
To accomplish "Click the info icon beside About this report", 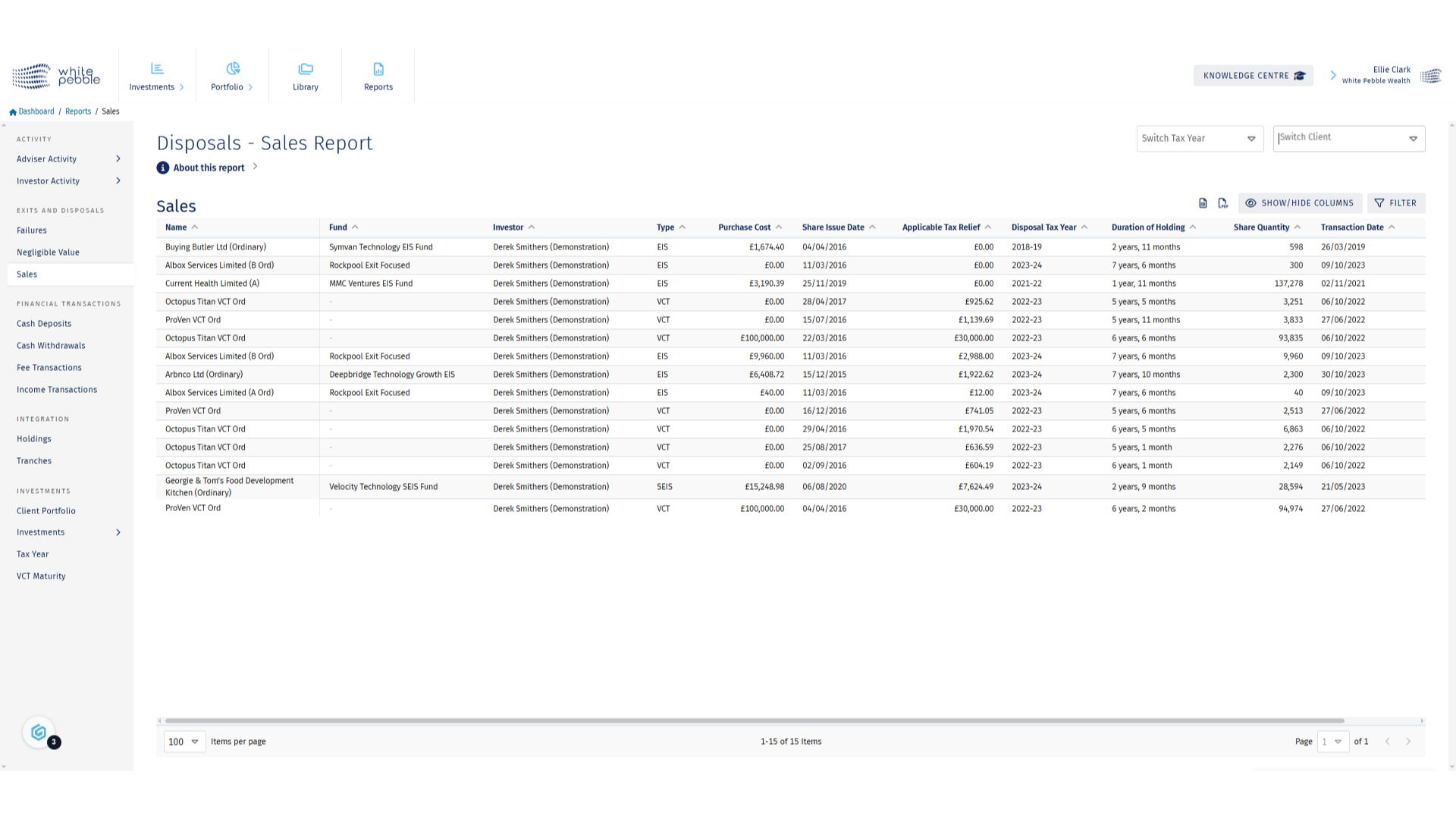I will pos(163,168).
